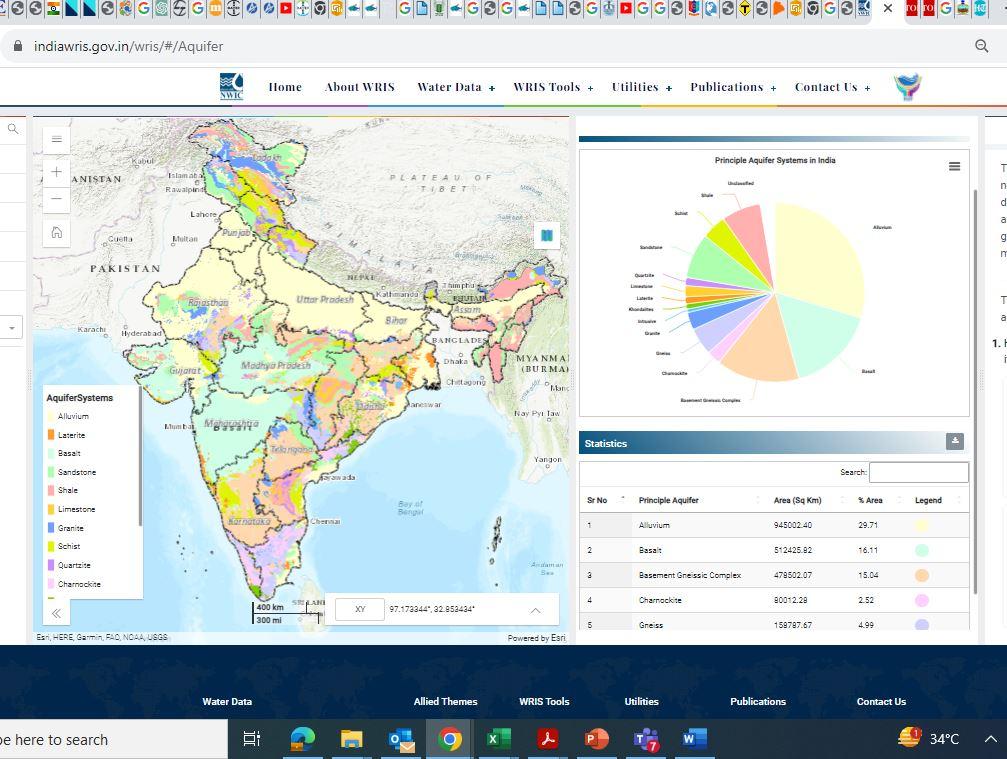This screenshot has width=1007, height=759.
Task: Open Adobe Acrobat from taskbar
Action: click(547, 739)
